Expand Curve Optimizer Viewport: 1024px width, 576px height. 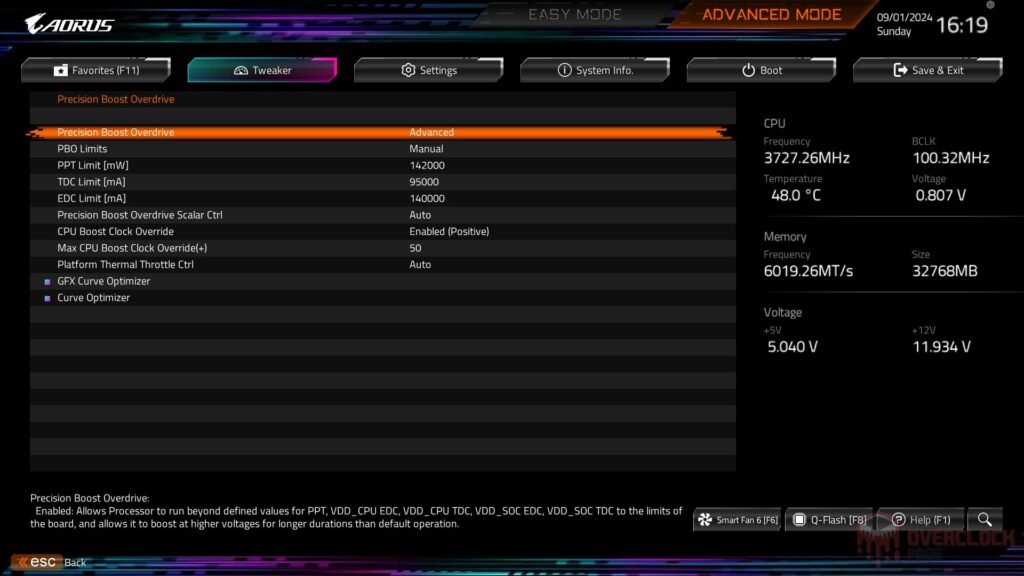(x=95, y=297)
